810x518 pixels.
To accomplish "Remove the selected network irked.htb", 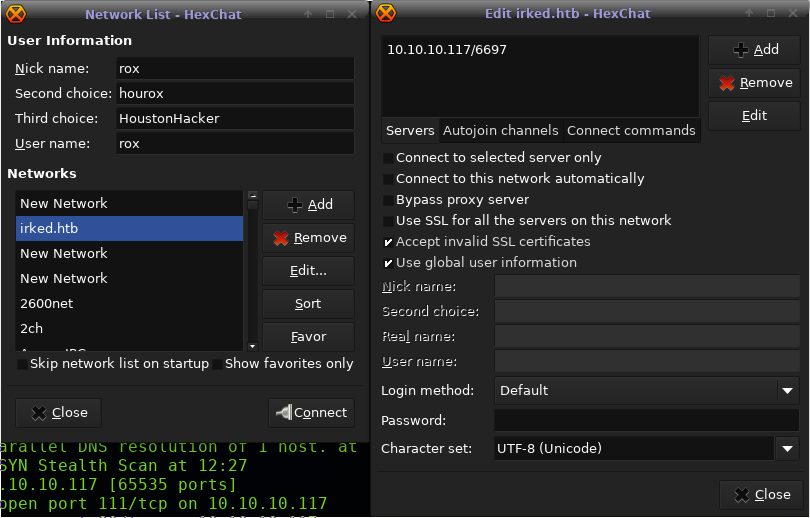I will point(308,238).
